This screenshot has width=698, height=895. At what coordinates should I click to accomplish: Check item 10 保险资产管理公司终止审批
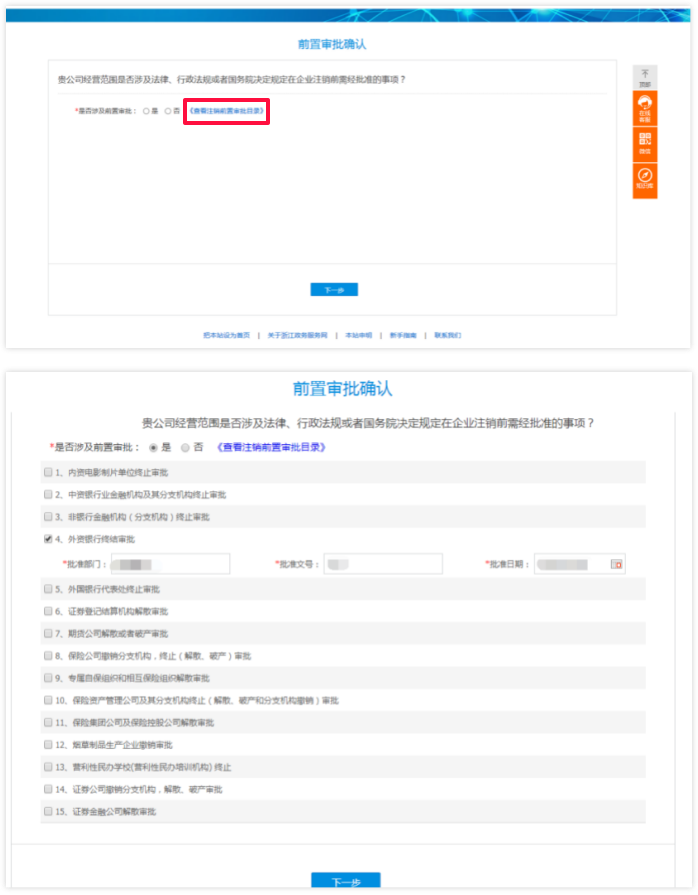tap(49, 700)
